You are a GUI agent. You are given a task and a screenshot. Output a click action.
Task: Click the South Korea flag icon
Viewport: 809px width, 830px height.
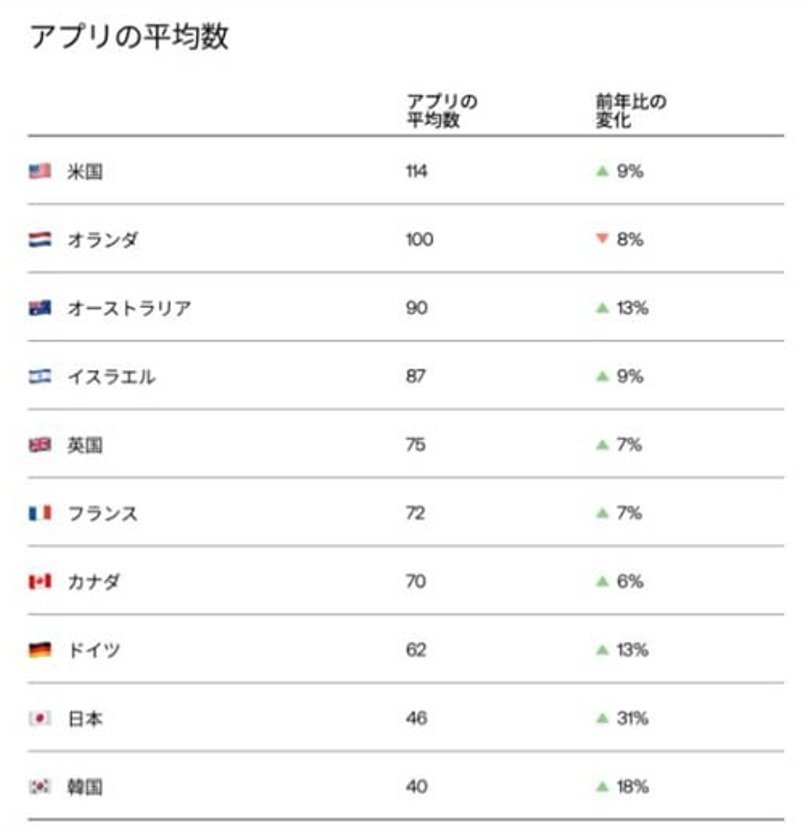click(40, 787)
